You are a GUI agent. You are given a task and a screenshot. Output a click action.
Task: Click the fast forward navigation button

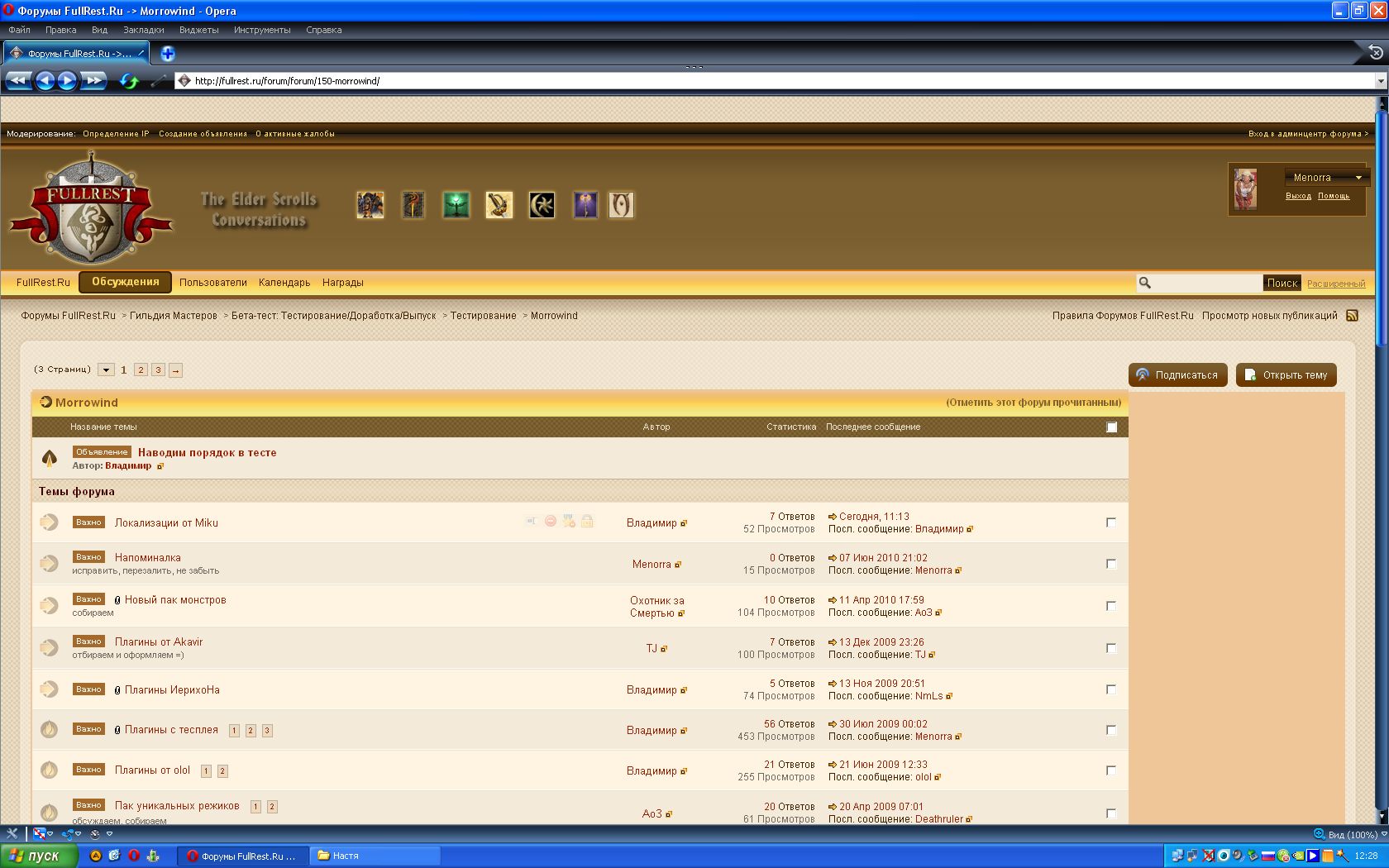(x=93, y=80)
